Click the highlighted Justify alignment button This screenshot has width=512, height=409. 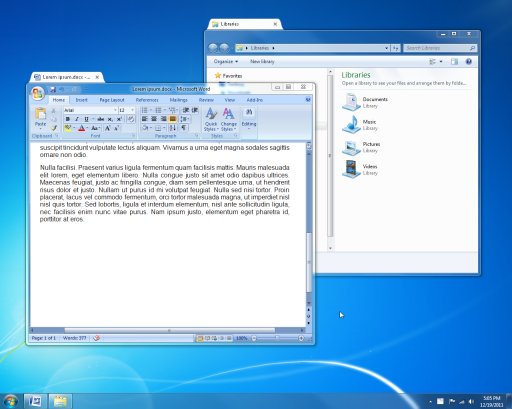click(173, 119)
